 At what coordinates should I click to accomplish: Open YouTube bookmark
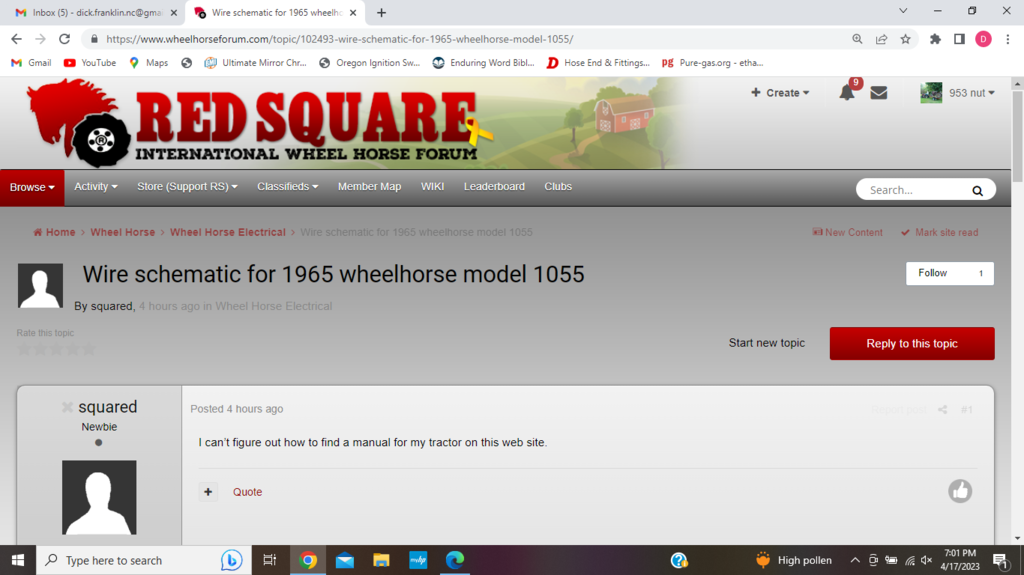point(90,63)
